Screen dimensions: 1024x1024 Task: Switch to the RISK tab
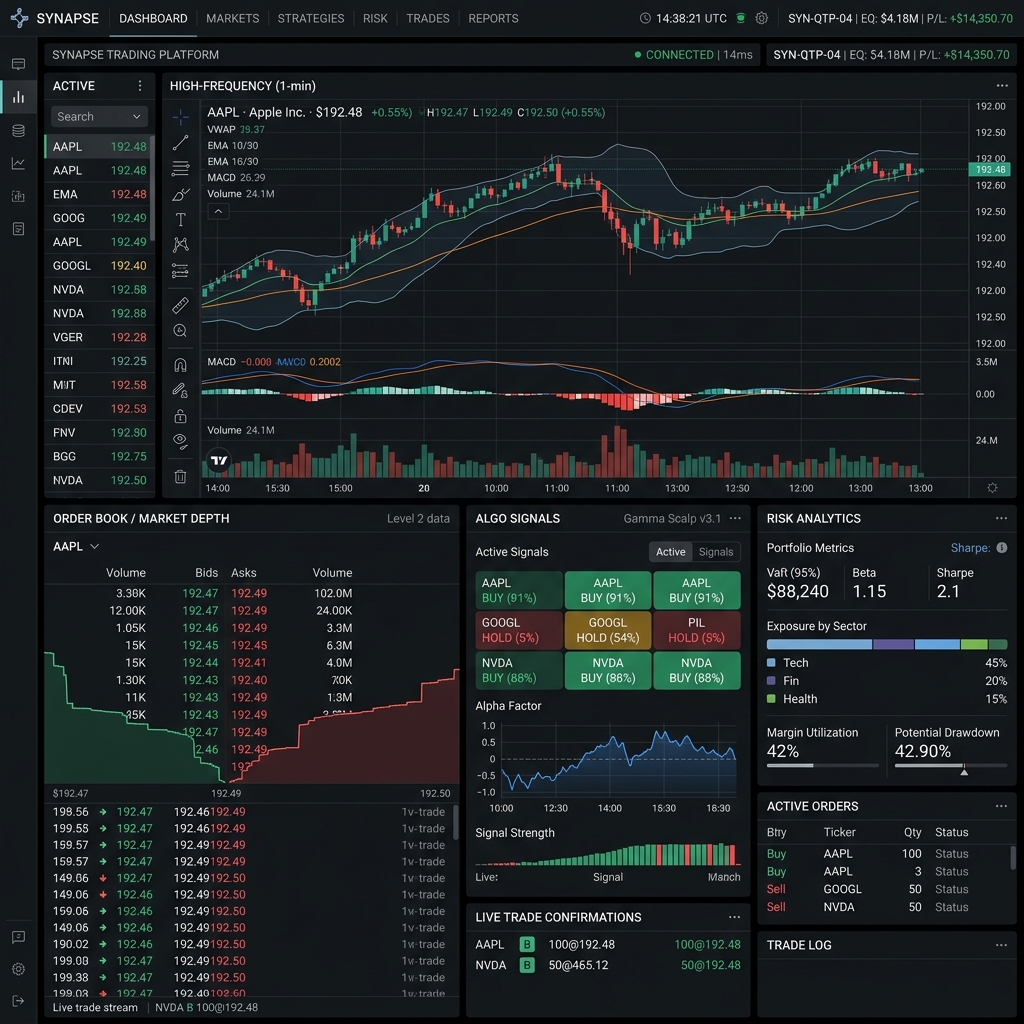(x=375, y=18)
